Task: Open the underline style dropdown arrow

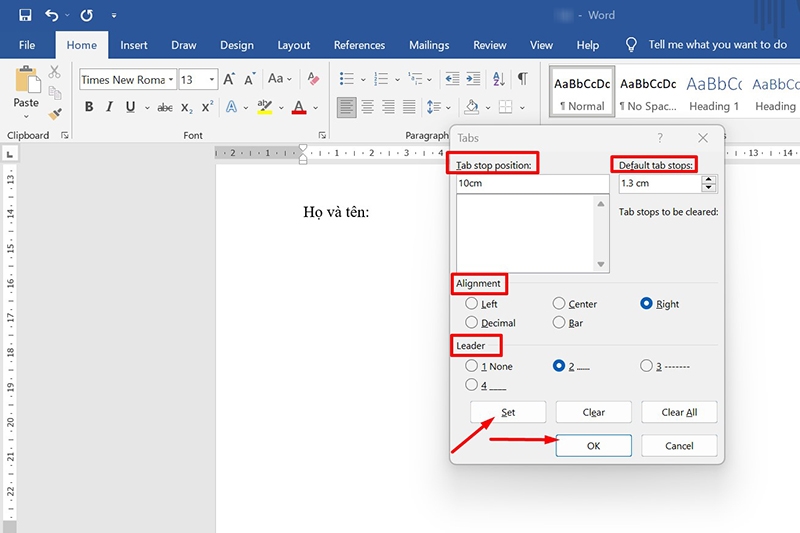Action: click(x=147, y=108)
